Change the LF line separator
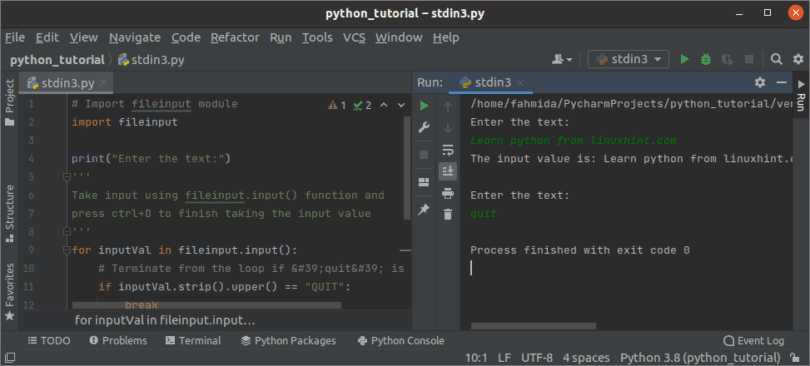810x366 pixels. tap(504, 358)
